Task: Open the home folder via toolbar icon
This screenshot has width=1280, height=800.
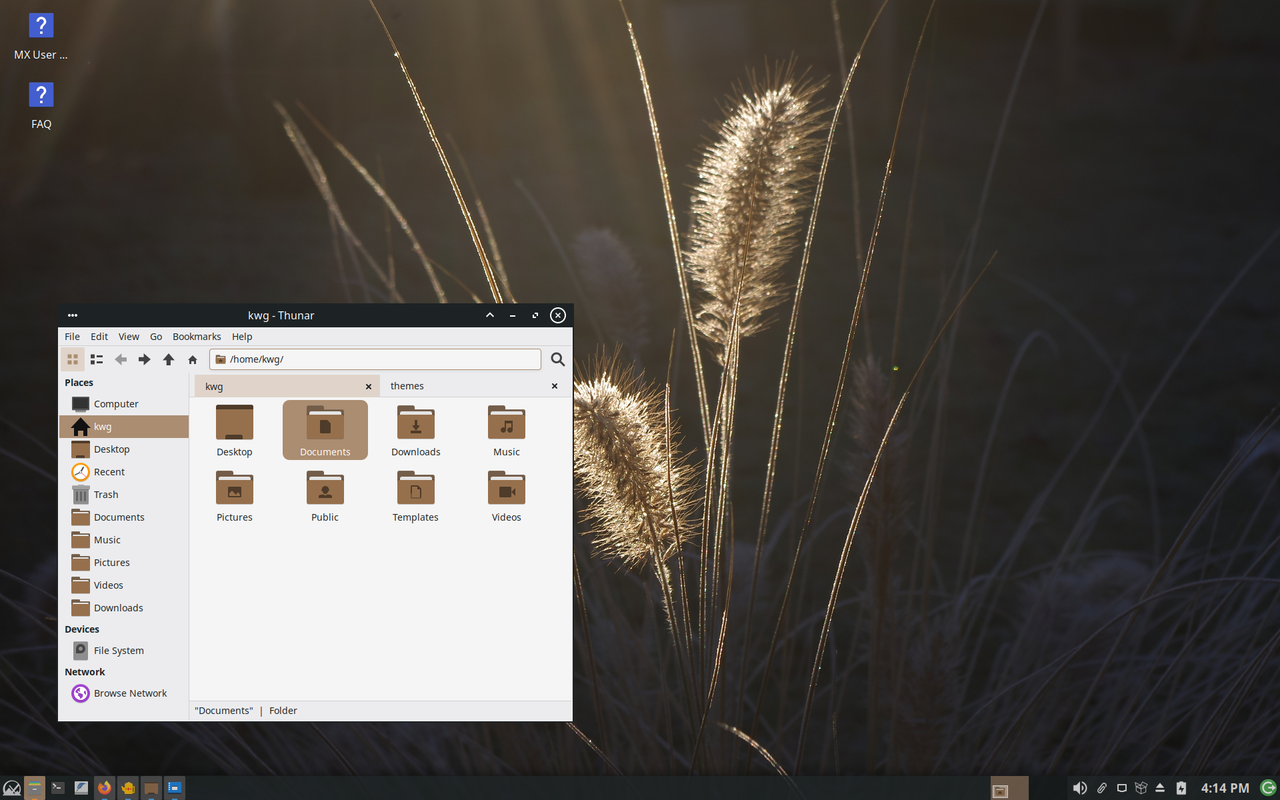Action: click(192, 359)
